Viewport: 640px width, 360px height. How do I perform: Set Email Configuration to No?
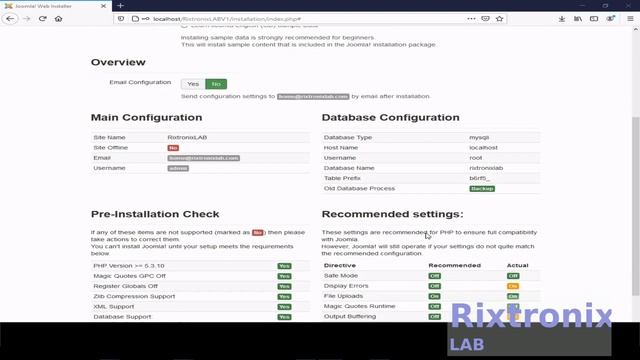point(216,84)
